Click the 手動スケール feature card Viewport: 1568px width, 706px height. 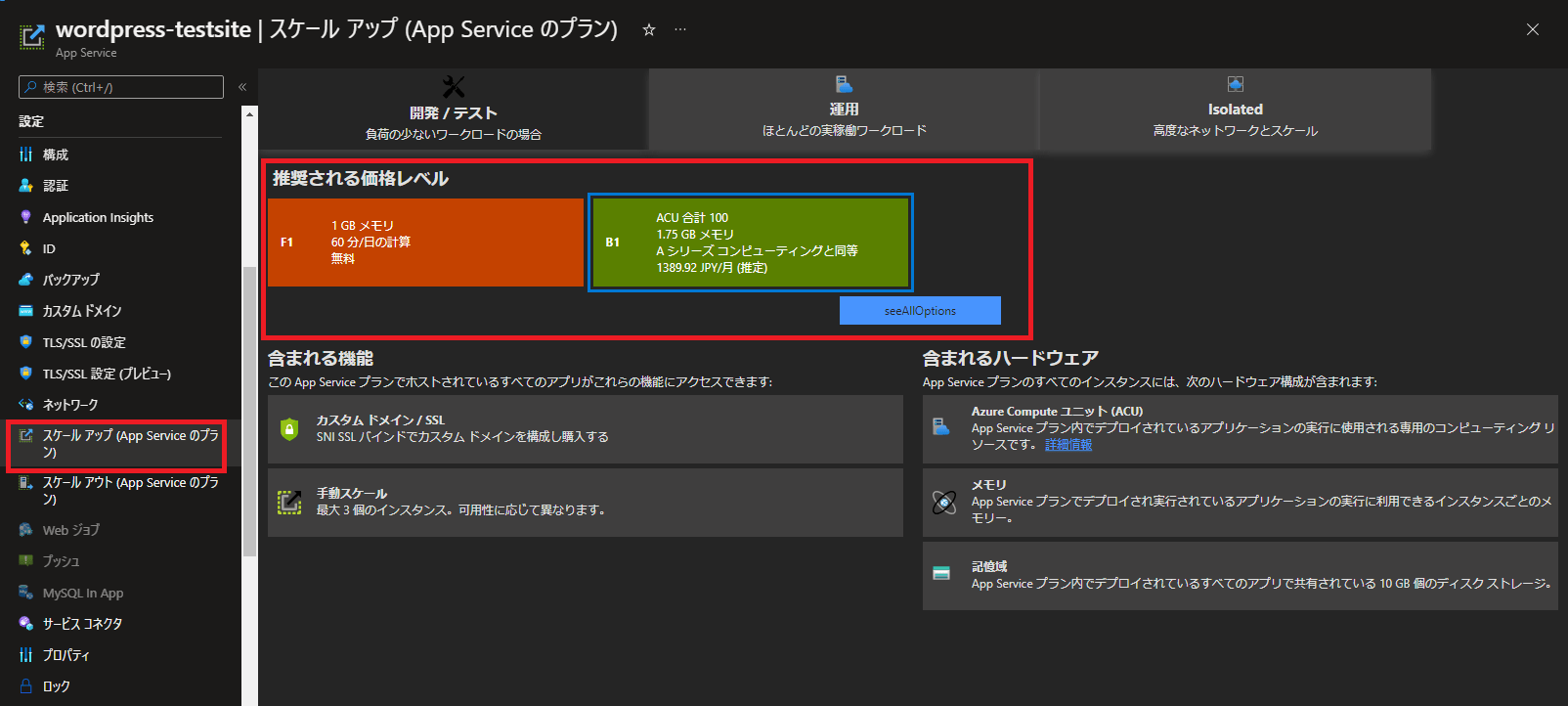pyautogui.click(x=586, y=503)
